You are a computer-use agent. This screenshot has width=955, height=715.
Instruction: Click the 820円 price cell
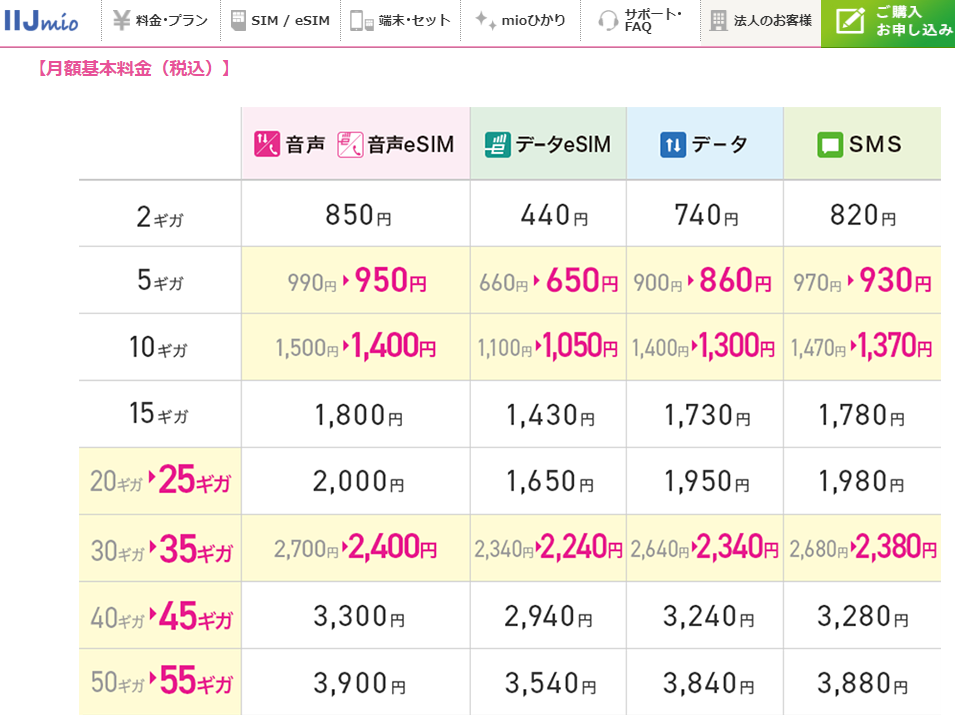coord(862,215)
